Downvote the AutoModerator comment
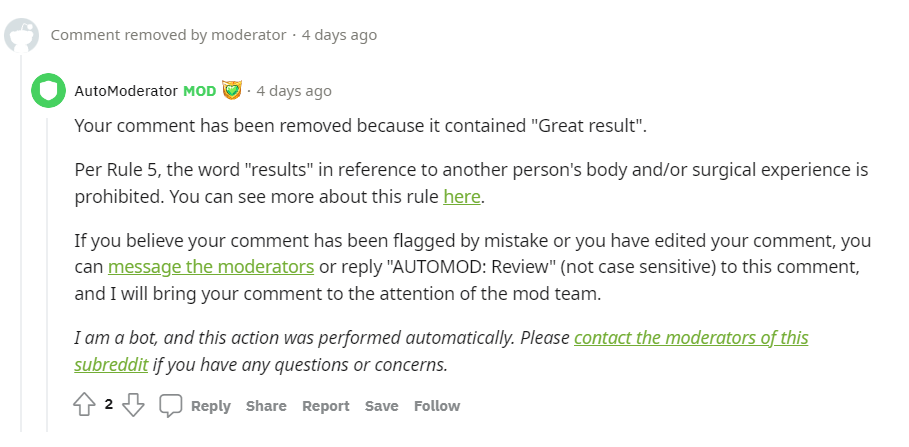Screen dimensions: 909x447 pyautogui.click(x=134, y=405)
